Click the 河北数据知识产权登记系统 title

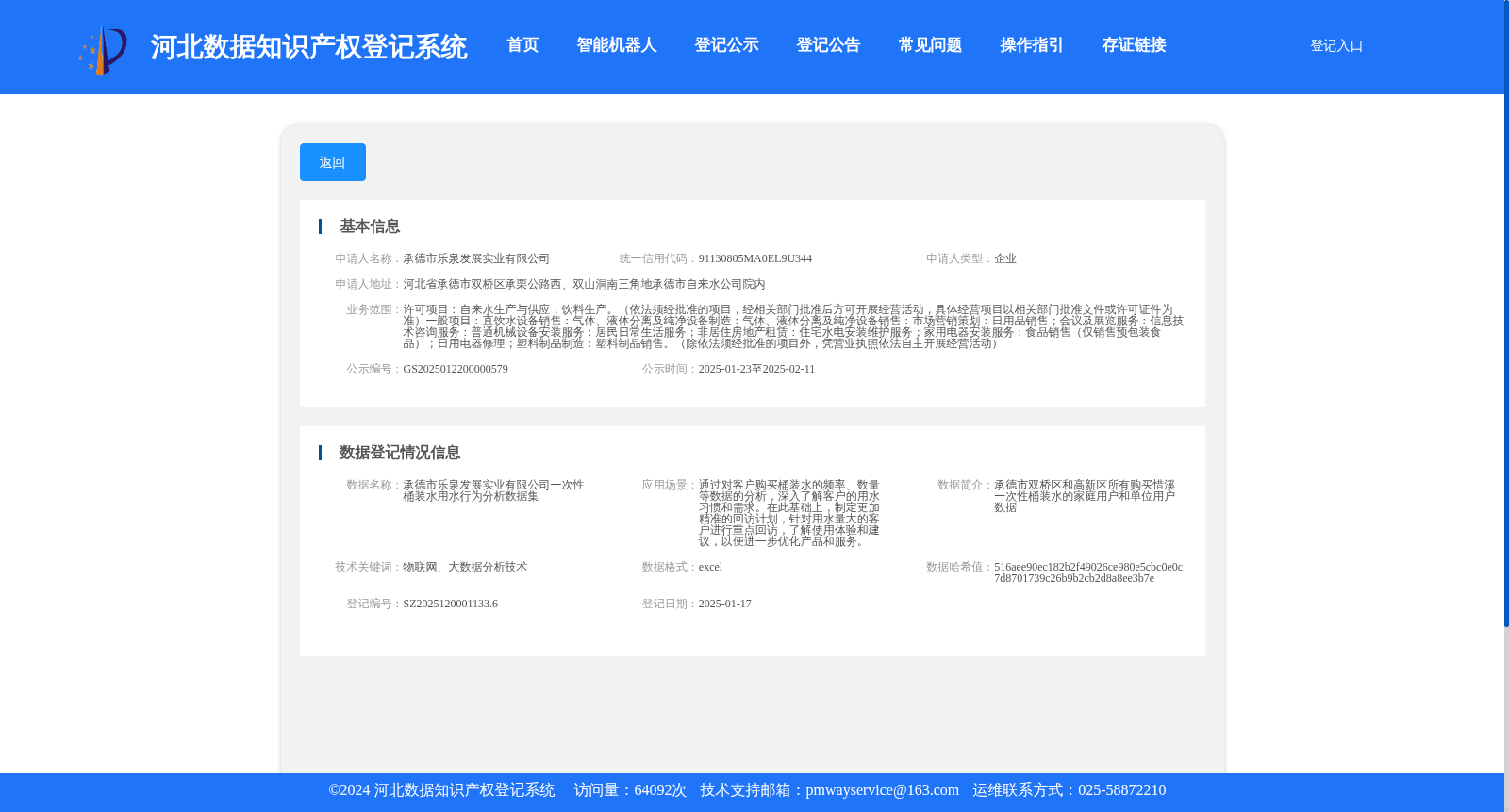pyautogui.click(x=308, y=47)
